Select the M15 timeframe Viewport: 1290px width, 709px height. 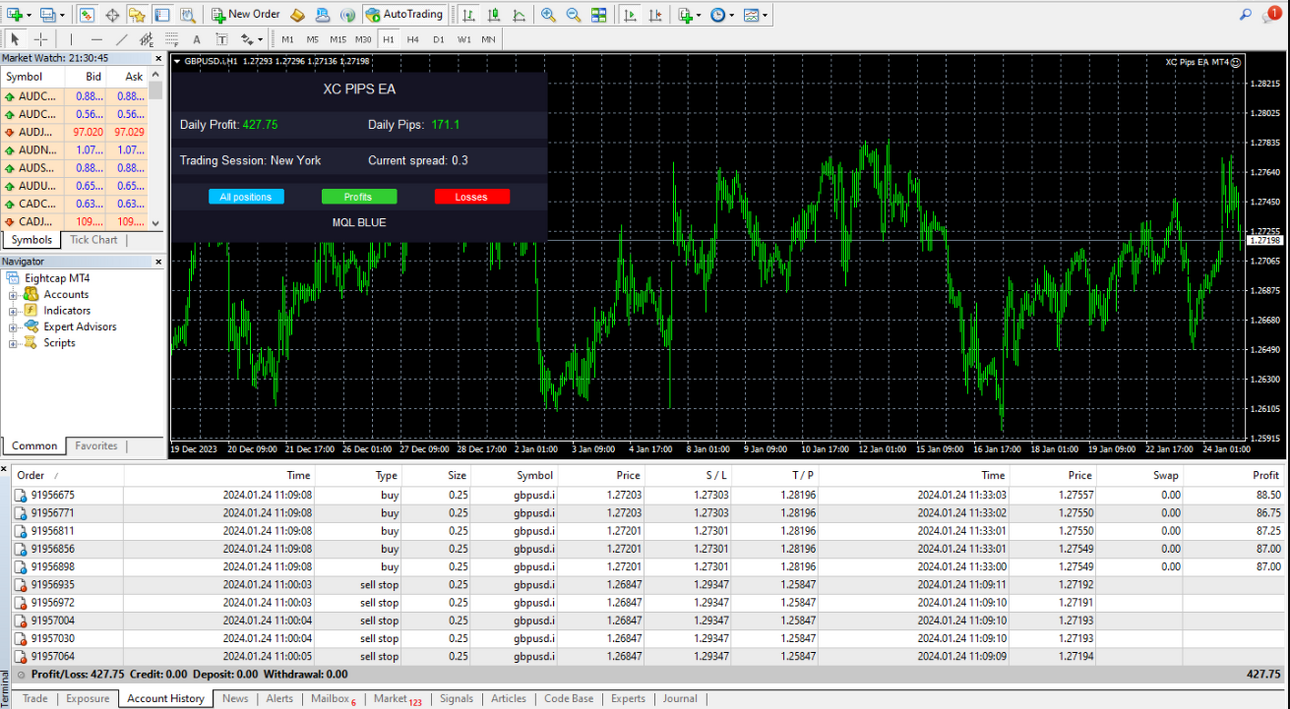[x=338, y=39]
